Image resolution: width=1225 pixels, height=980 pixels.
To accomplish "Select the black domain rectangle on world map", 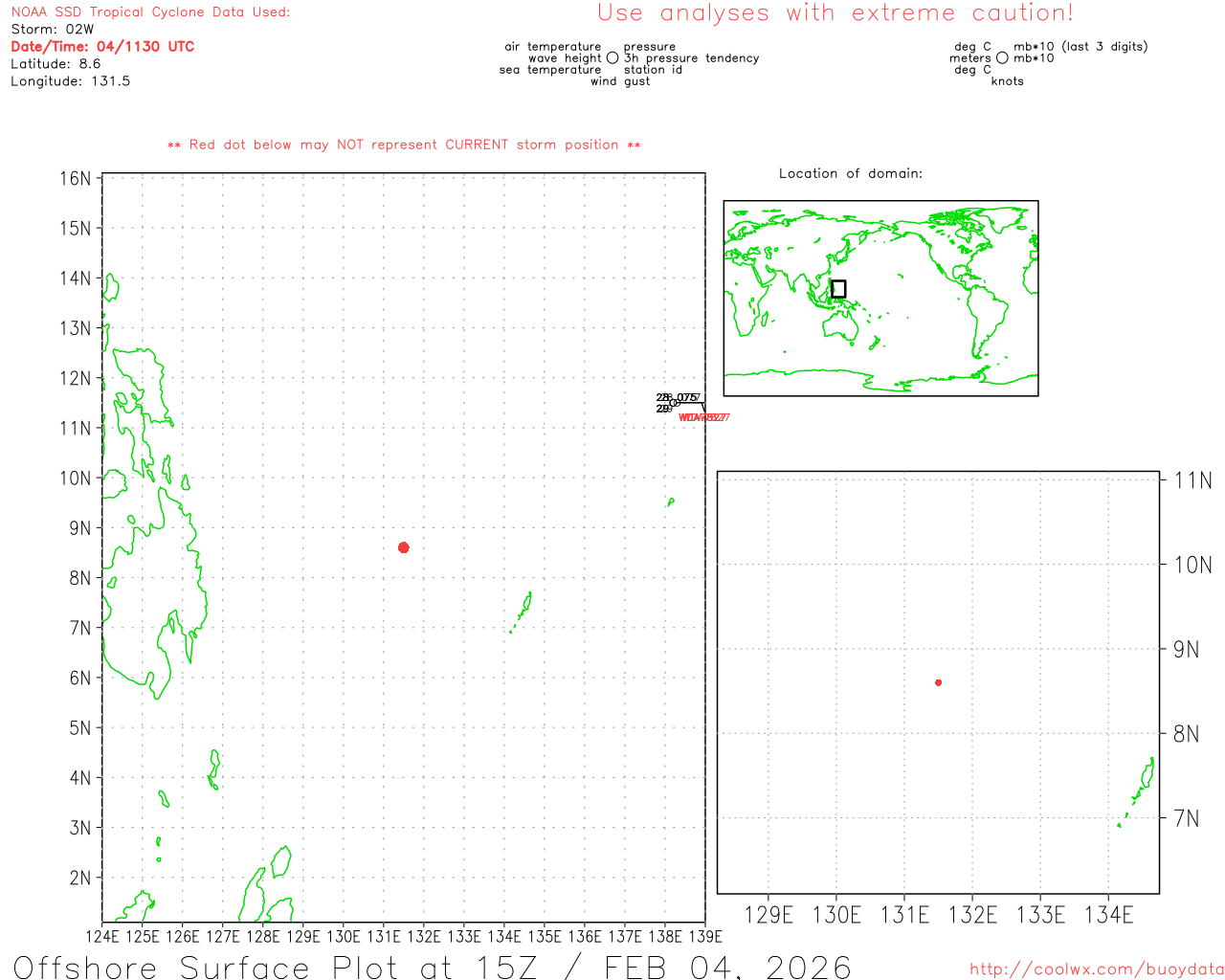I will 838,289.
